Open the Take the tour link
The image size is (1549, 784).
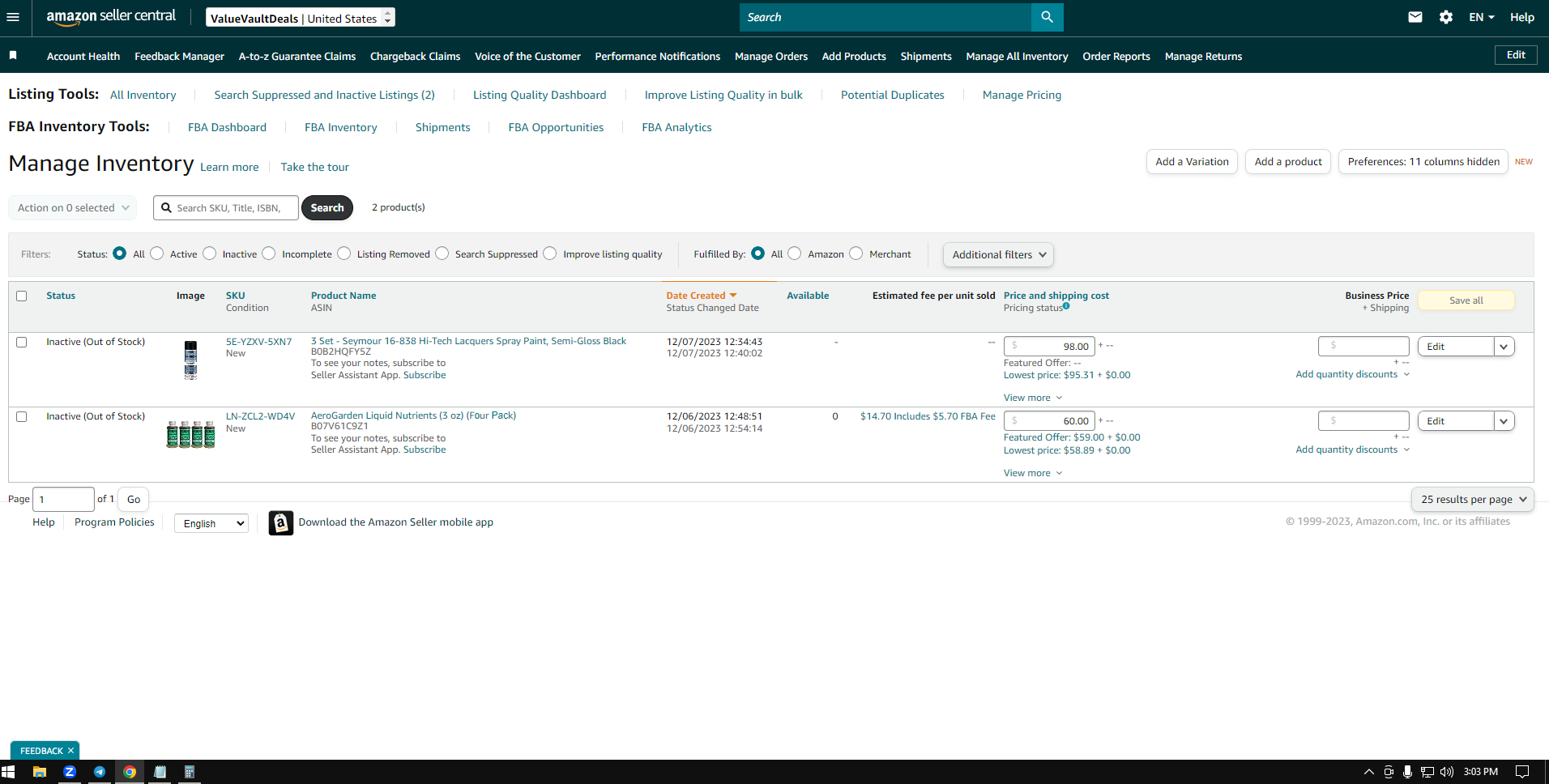315,167
